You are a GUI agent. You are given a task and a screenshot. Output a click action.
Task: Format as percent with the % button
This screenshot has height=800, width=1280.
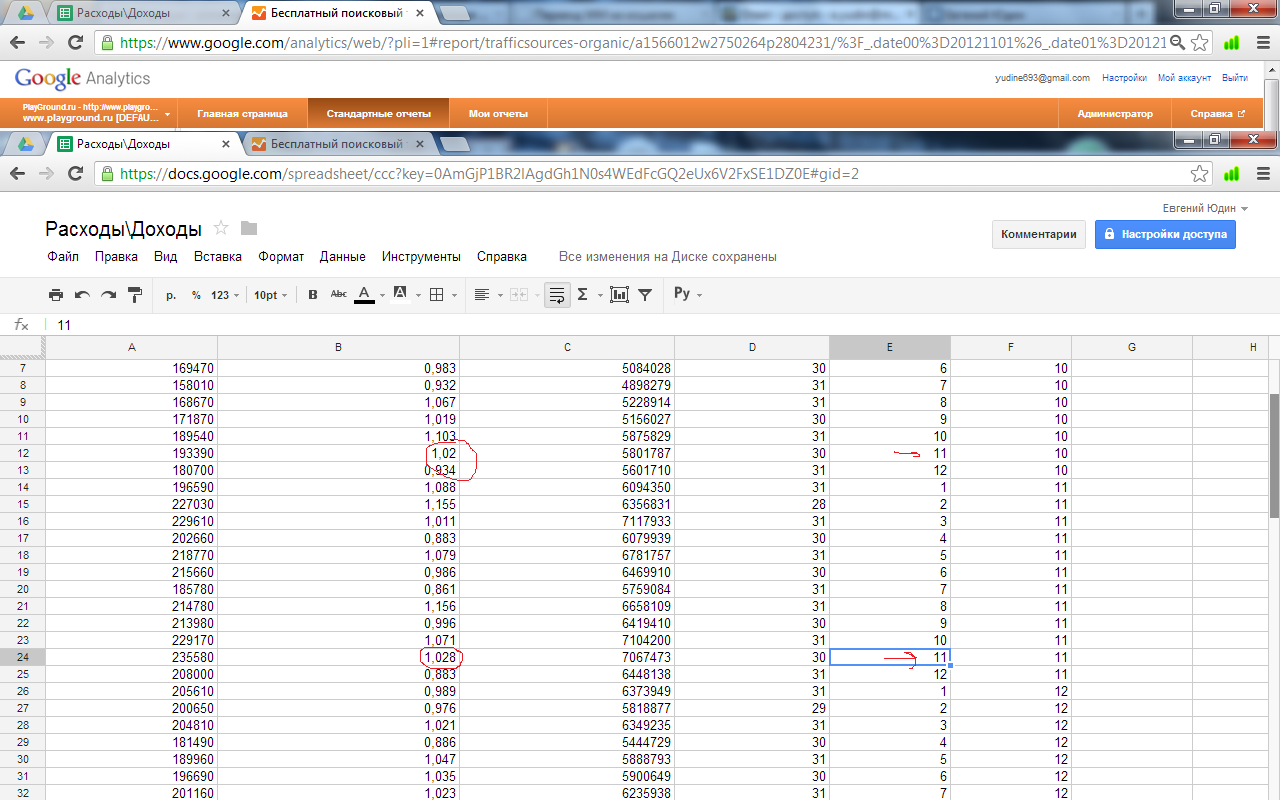pos(196,295)
